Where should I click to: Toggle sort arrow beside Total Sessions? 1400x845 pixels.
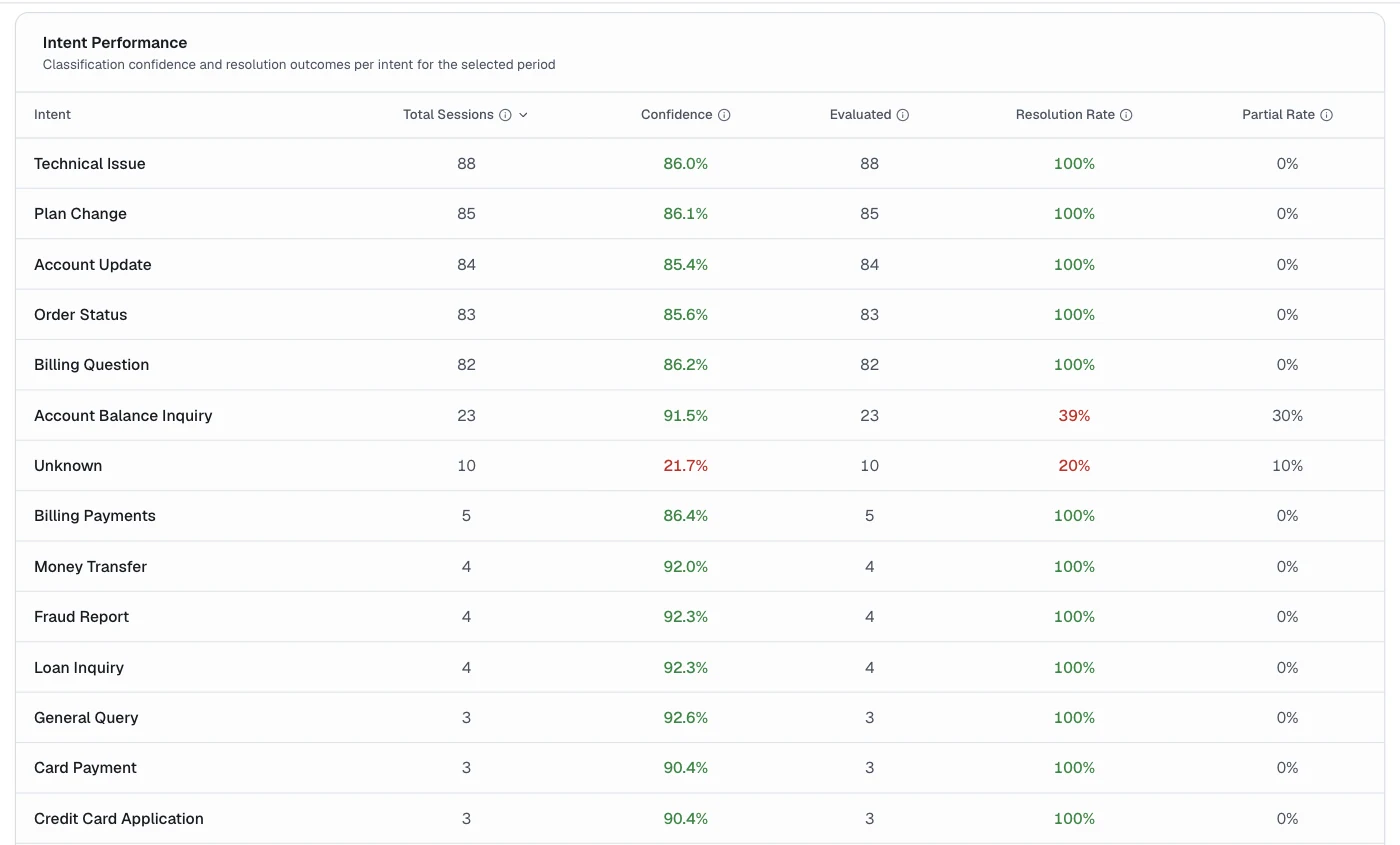(523, 115)
